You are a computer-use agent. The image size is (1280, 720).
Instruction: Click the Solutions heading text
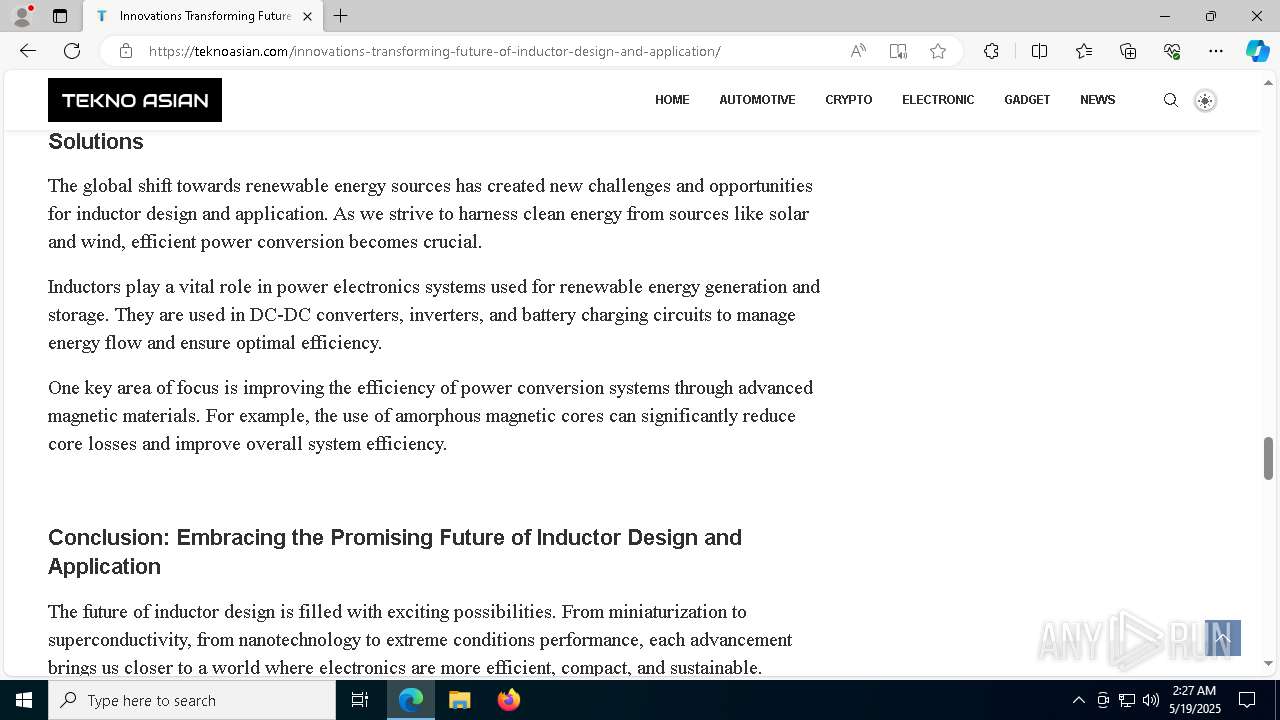pos(96,142)
